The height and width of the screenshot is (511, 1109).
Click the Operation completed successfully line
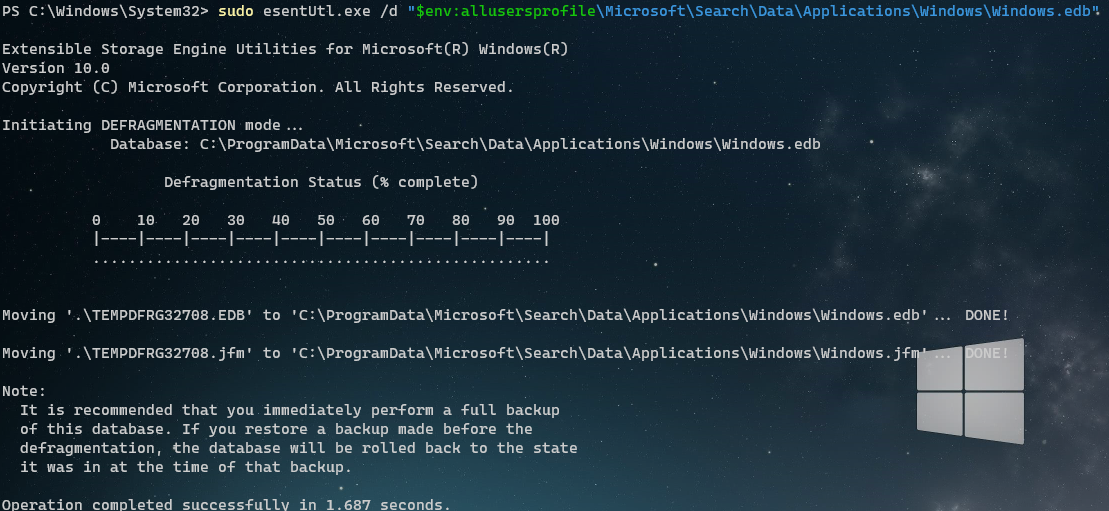[x=226, y=505]
